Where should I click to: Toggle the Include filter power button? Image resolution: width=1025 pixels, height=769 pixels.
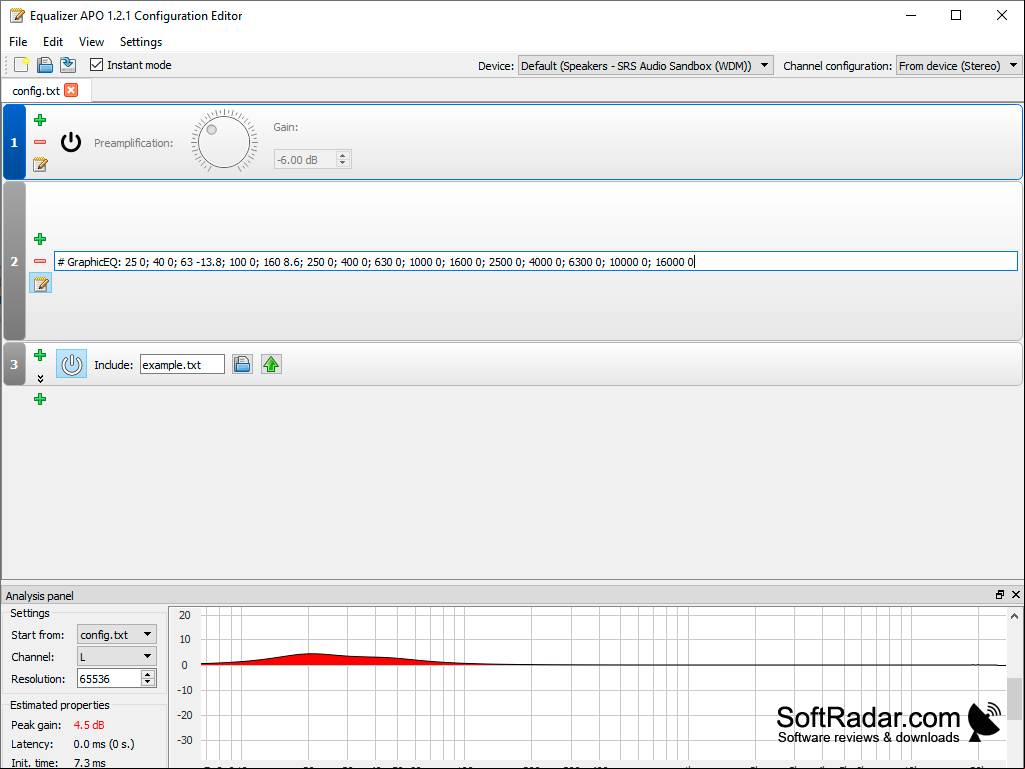click(x=71, y=364)
